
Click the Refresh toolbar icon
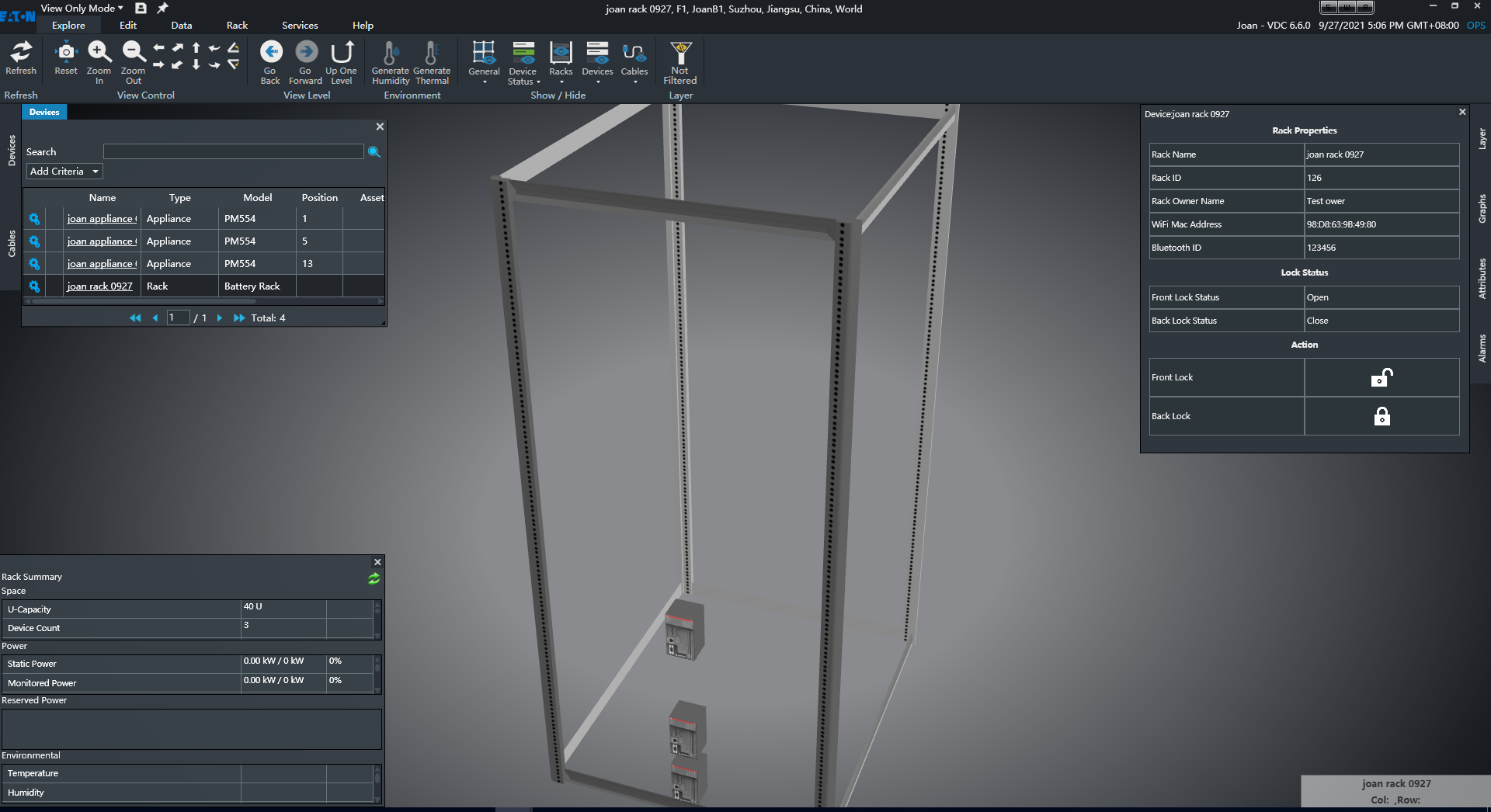point(21,53)
